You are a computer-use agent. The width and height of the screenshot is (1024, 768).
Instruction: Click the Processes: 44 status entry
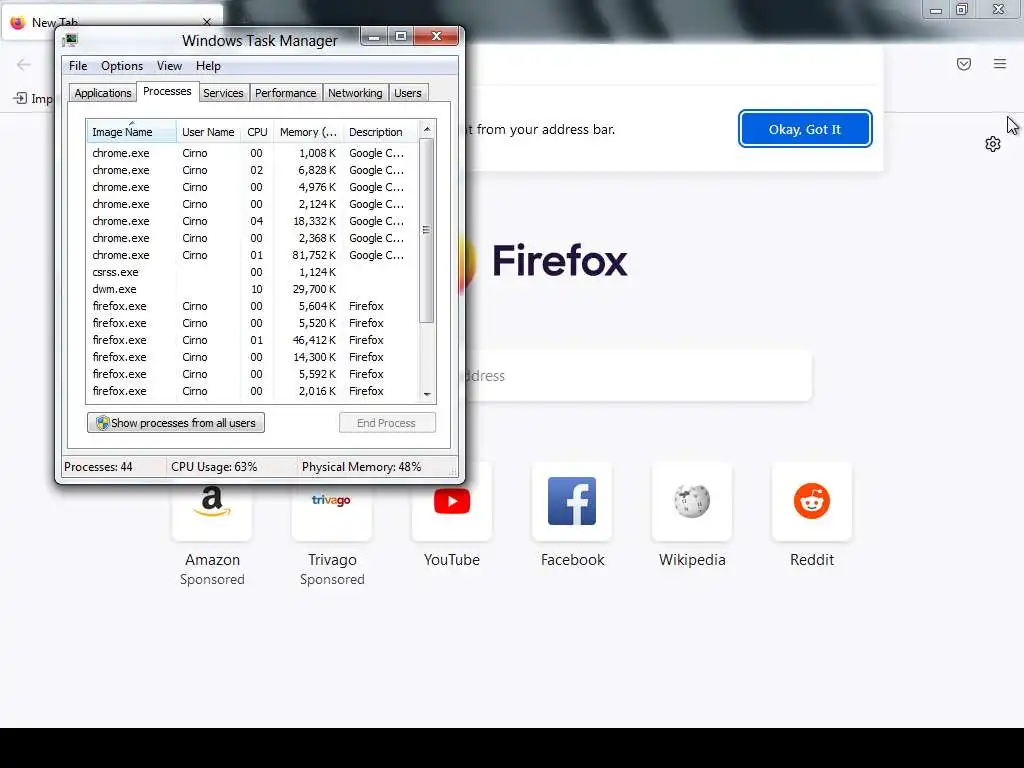coord(98,467)
